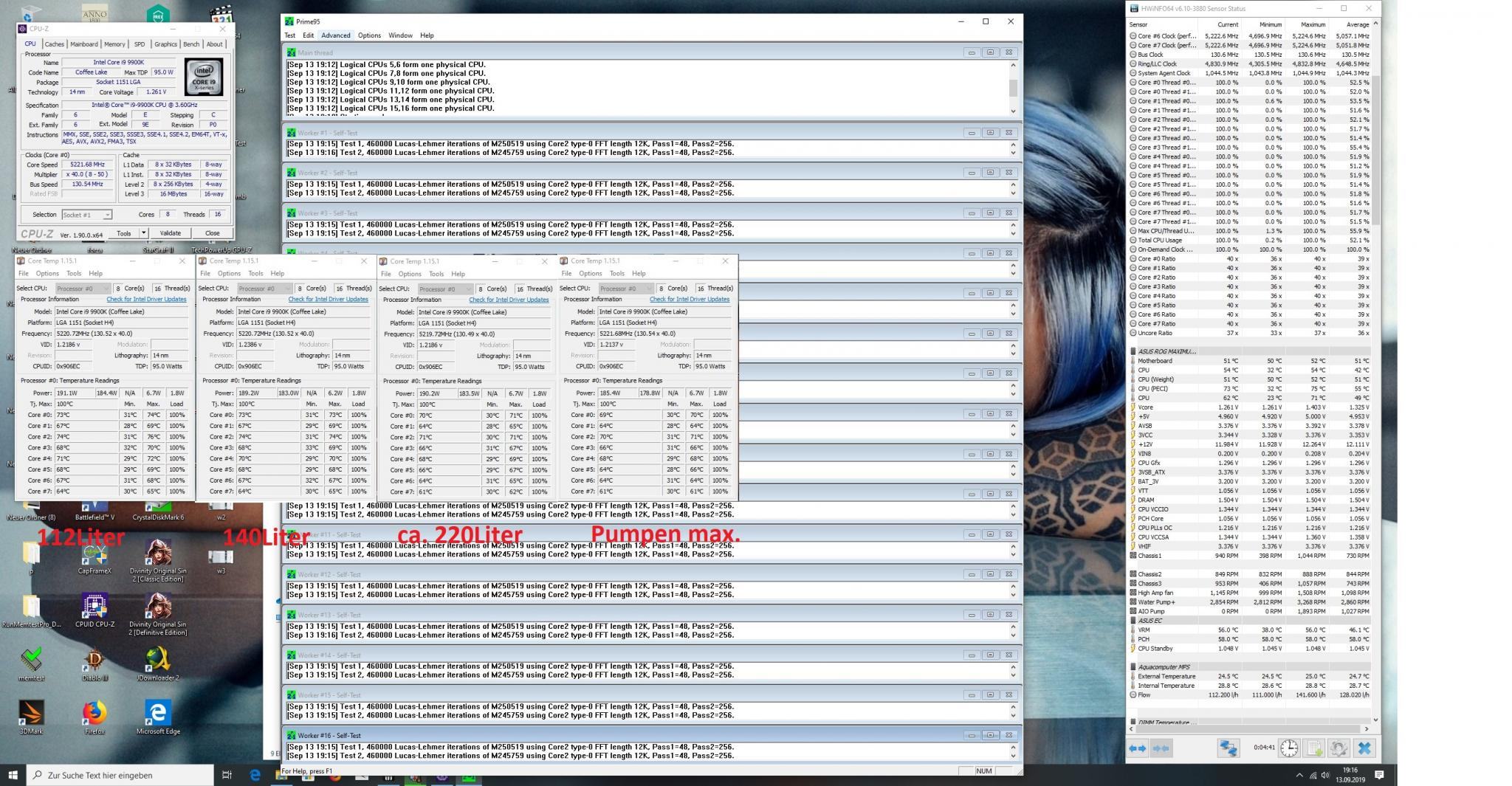Viewport: 1512px width, 786px height.
Task: Check for Intel Driver Updates in third Core Temp
Action: (x=509, y=300)
